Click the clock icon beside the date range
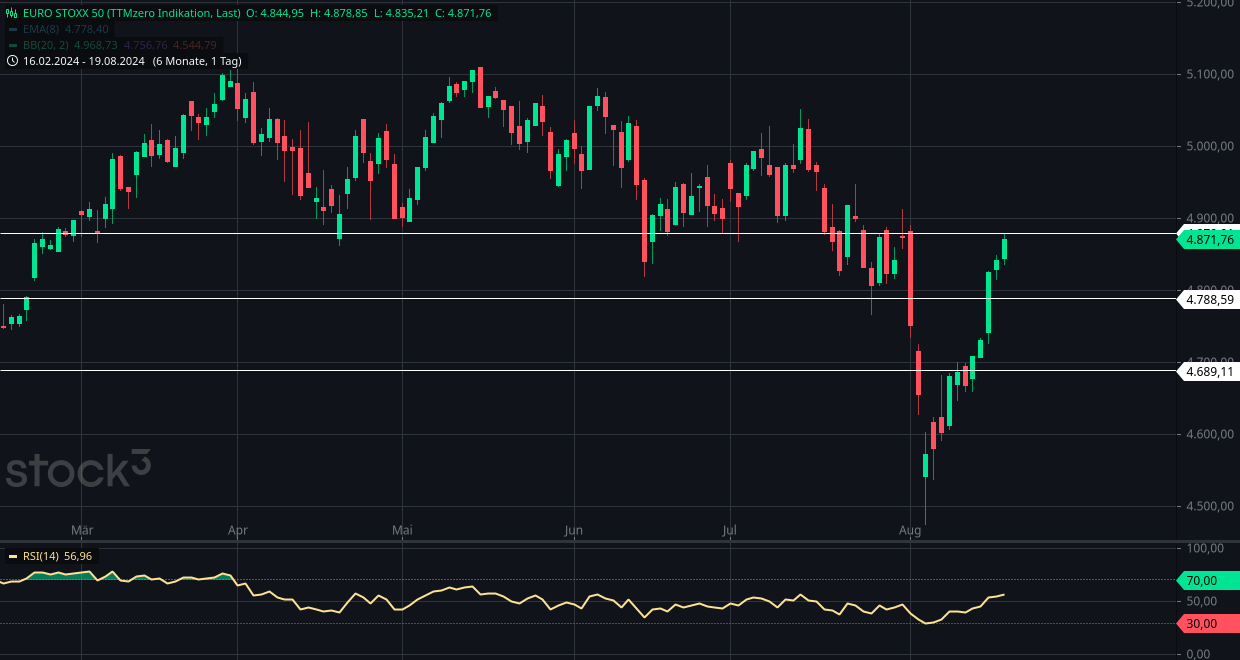This screenshot has height=660, width=1240. pos(10,61)
